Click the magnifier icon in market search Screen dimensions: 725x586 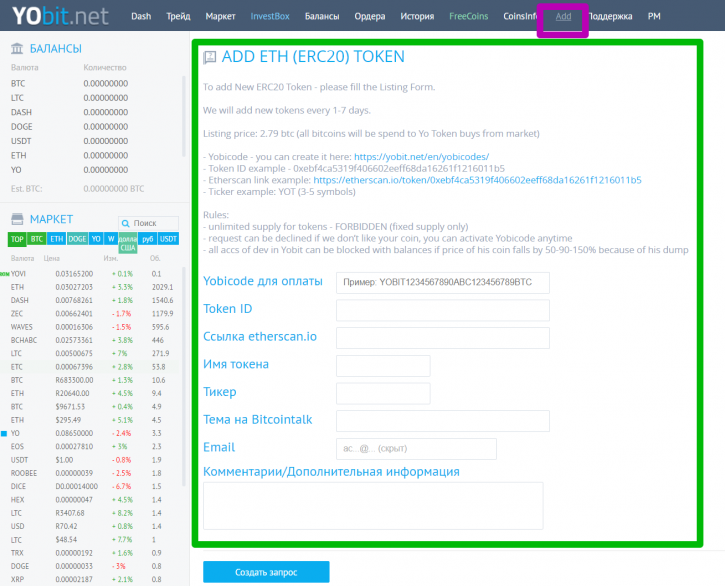pos(125,223)
